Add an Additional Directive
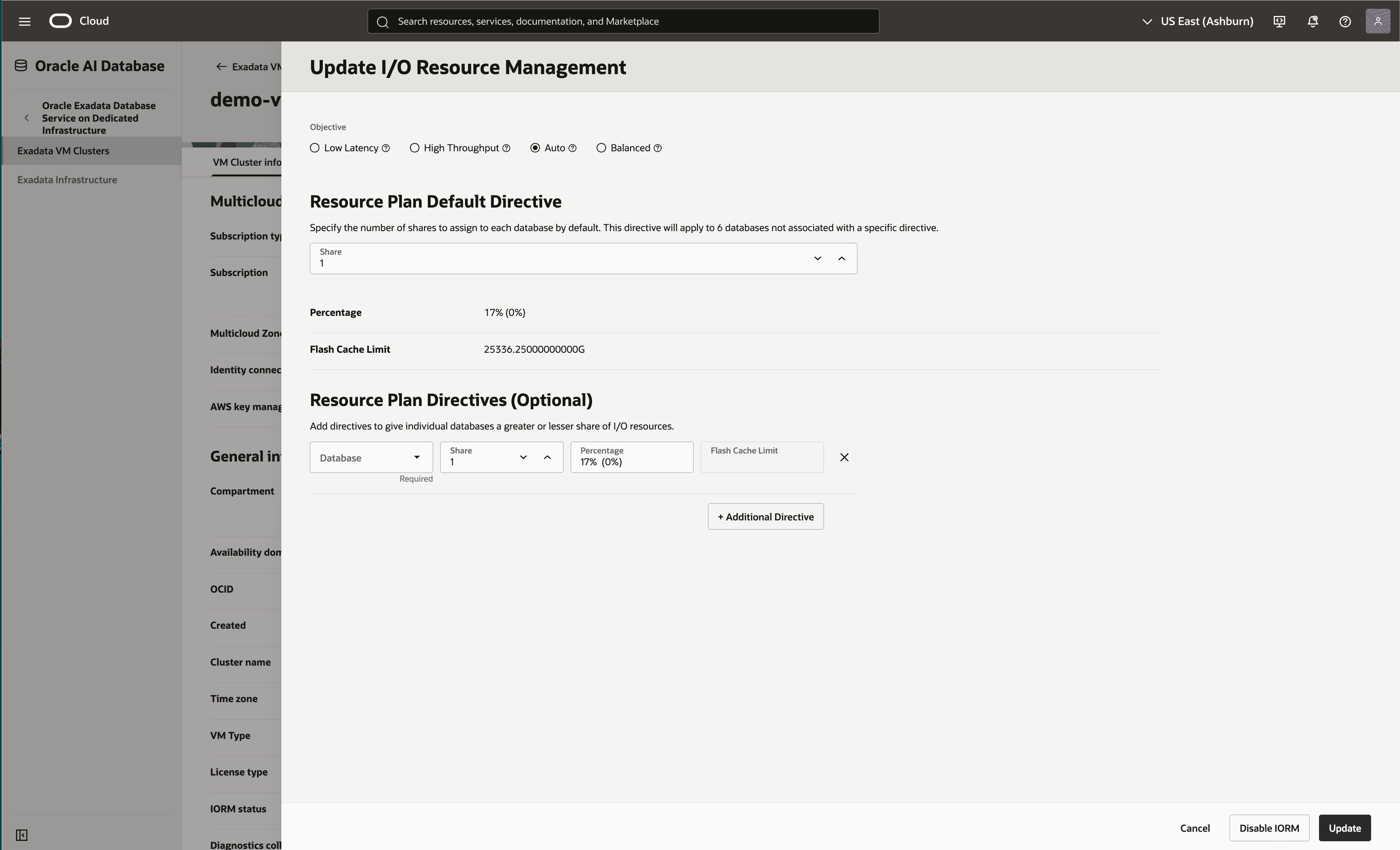The width and height of the screenshot is (1400, 850). (765, 517)
